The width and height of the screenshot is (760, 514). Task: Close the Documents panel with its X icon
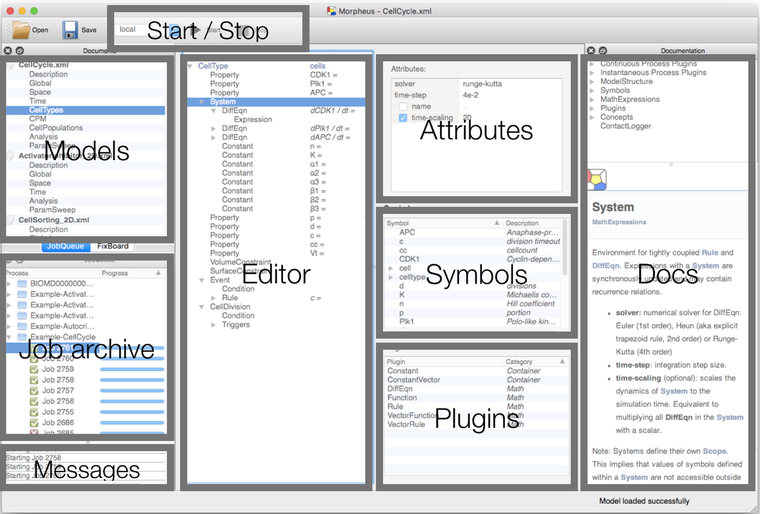coord(8,50)
